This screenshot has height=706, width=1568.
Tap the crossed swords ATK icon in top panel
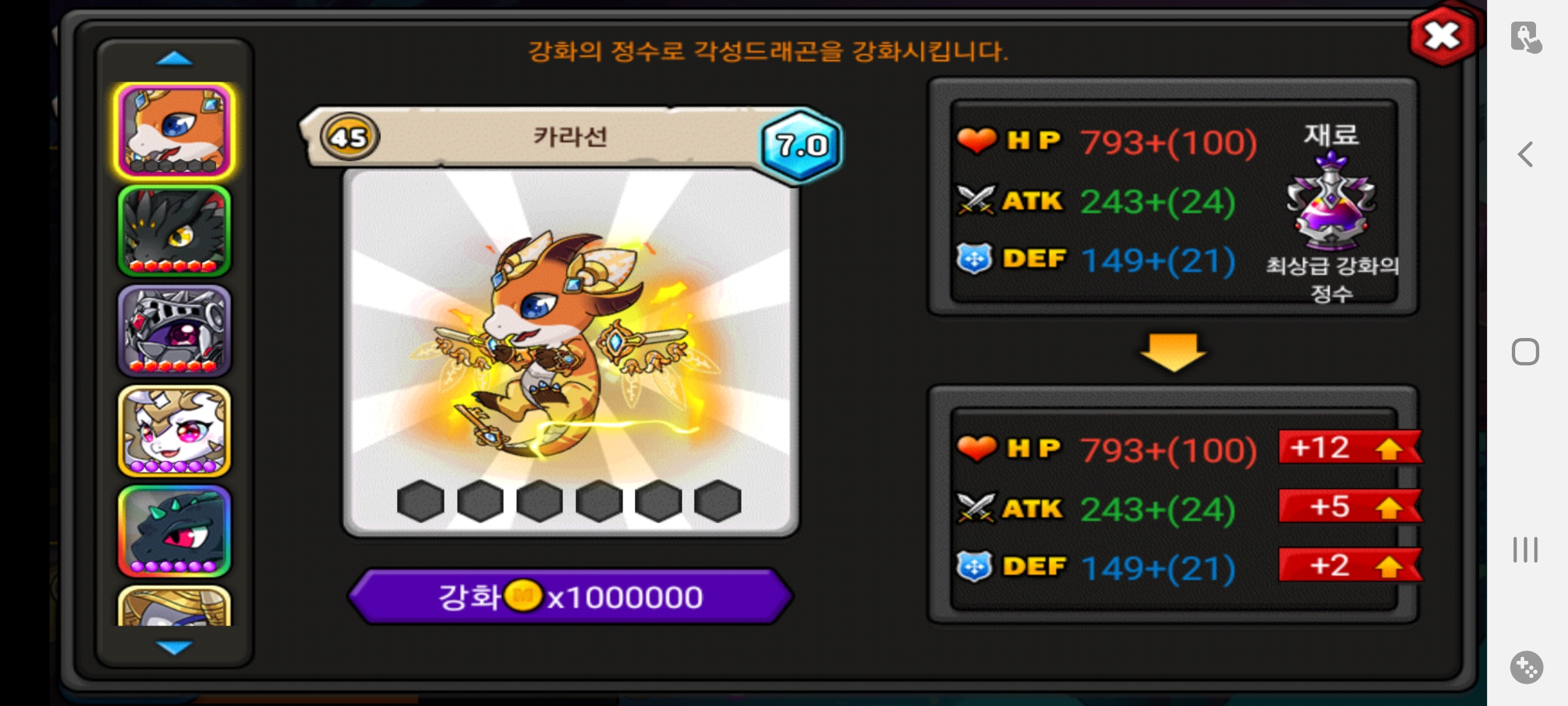tap(976, 200)
